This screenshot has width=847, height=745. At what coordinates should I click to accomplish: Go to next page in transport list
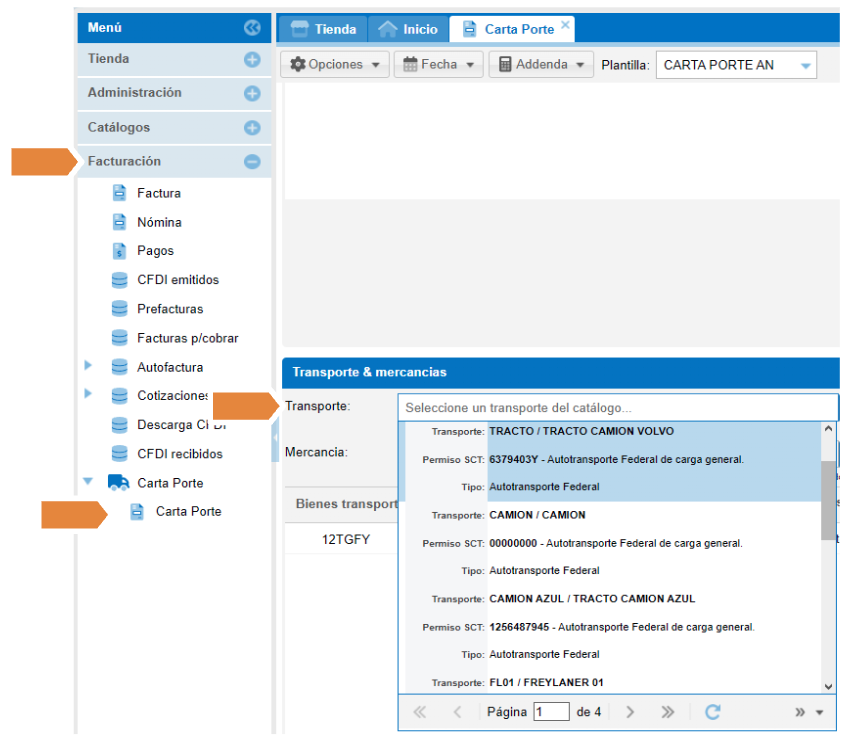(x=630, y=712)
